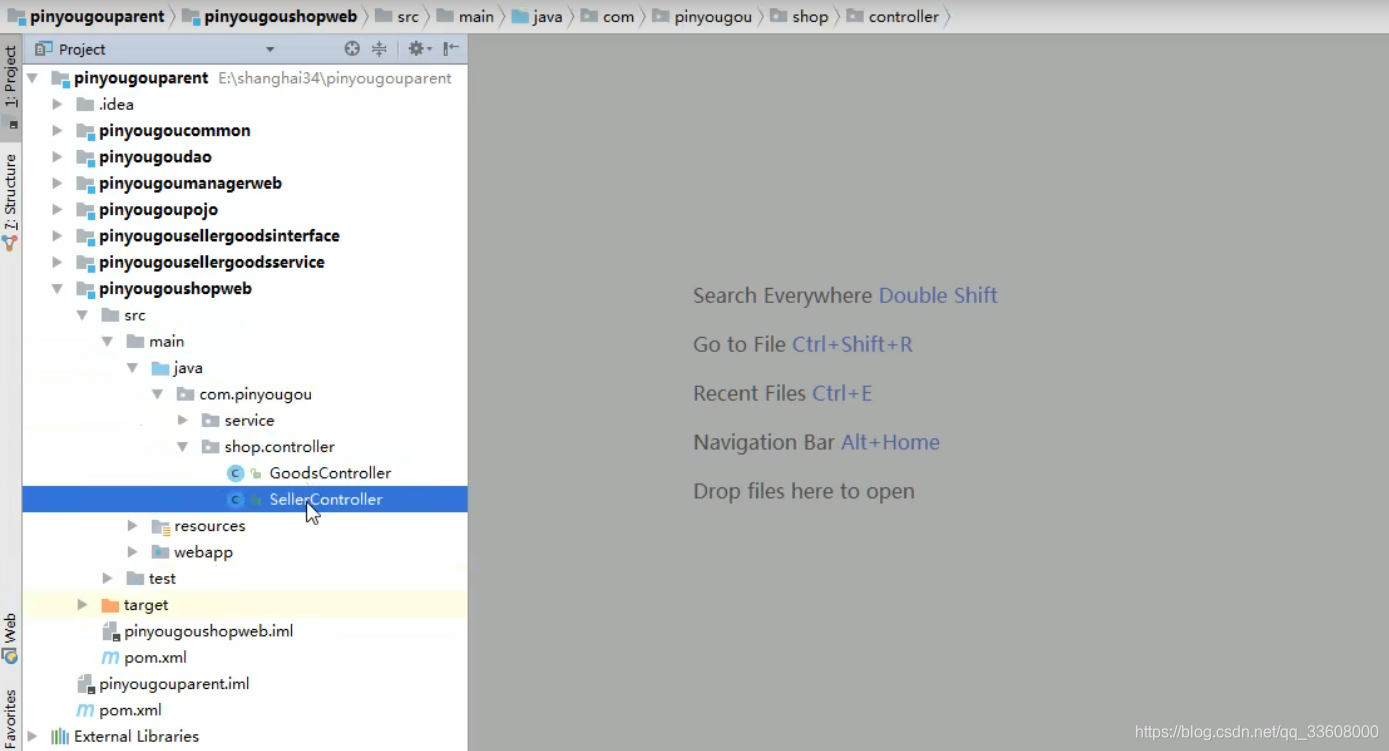Click the pinyougoucommon module folder icon
This screenshot has width=1389, height=751.
pyautogui.click(x=85, y=130)
